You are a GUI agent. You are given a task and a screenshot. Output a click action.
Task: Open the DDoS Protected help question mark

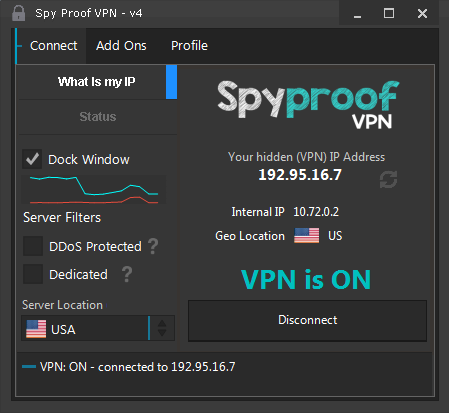[153, 246]
